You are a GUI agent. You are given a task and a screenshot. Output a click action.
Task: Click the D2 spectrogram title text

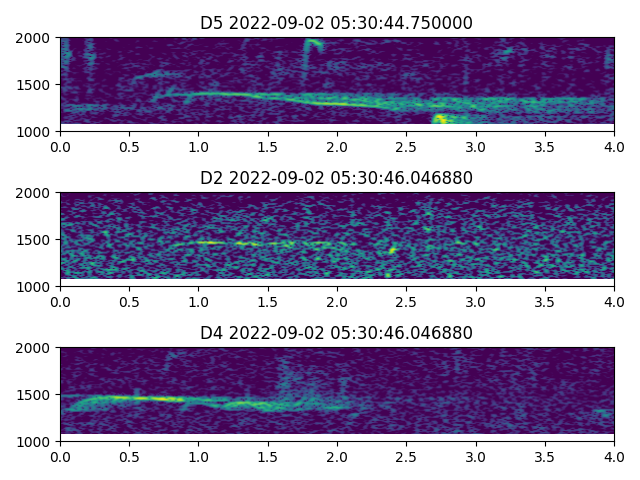337,178
